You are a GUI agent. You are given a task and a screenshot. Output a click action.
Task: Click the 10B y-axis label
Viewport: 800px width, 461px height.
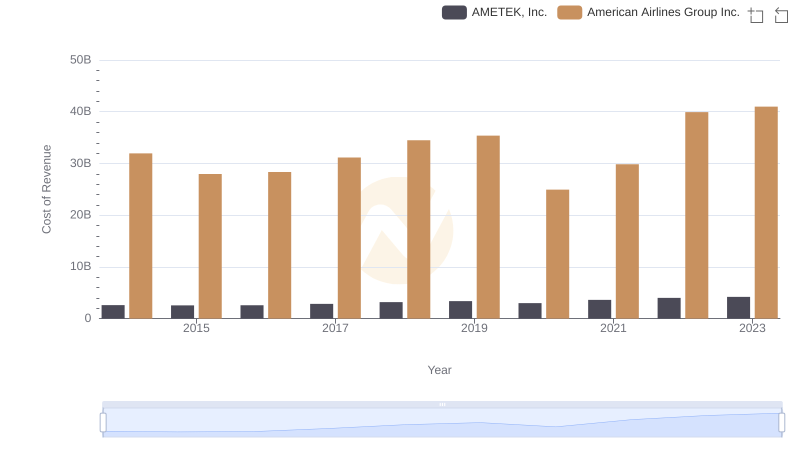(x=81, y=266)
